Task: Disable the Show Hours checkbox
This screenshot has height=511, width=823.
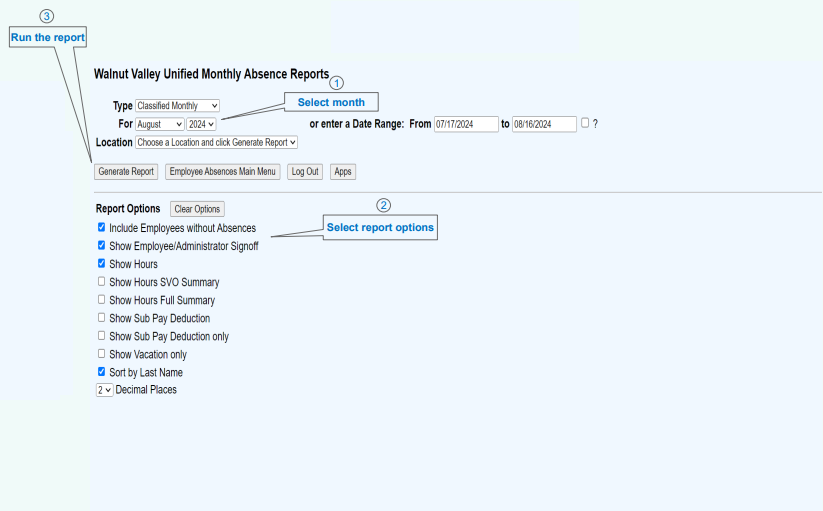Action: click(x=101, y=264)
